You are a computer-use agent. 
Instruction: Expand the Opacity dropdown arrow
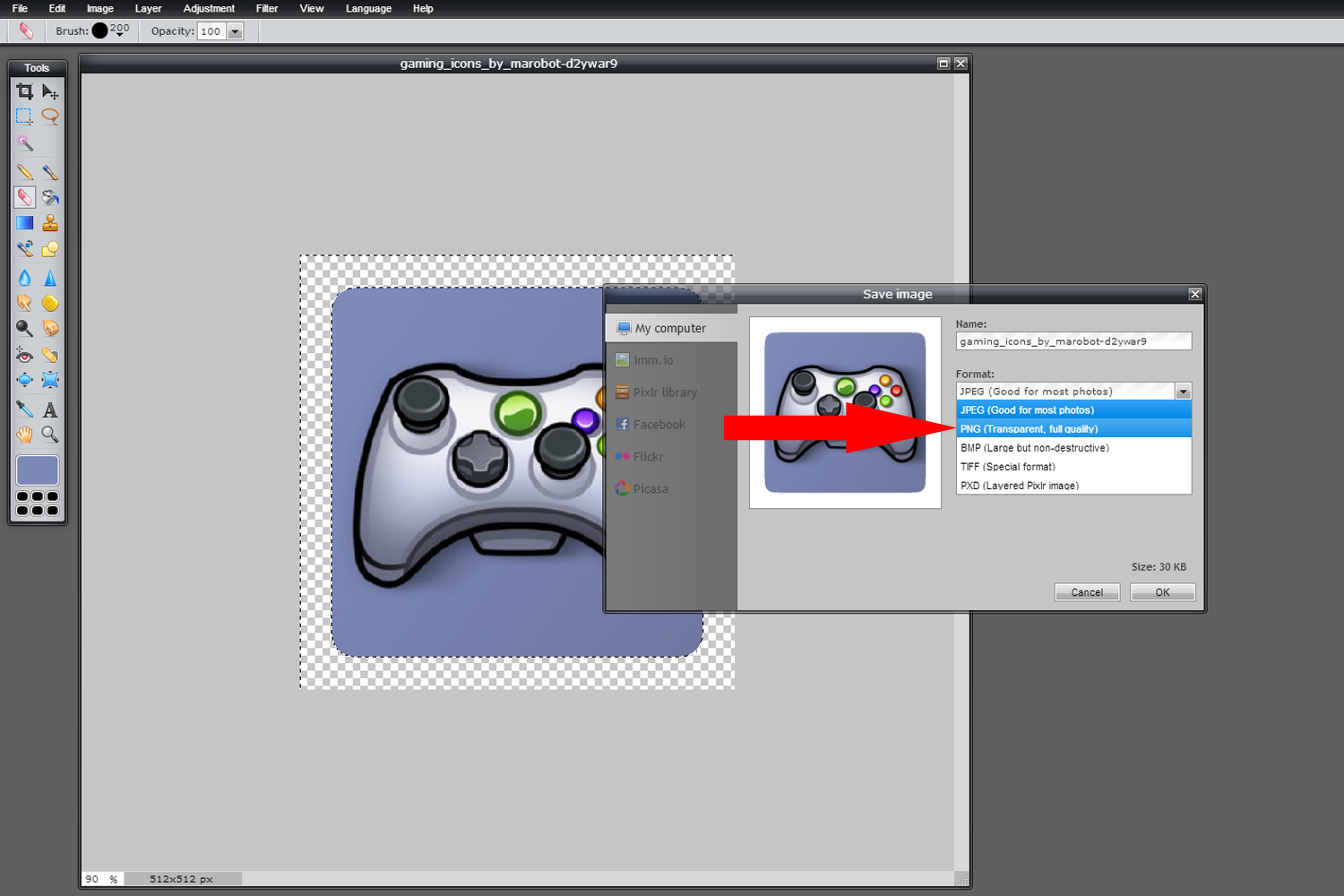tap(235, 31)
